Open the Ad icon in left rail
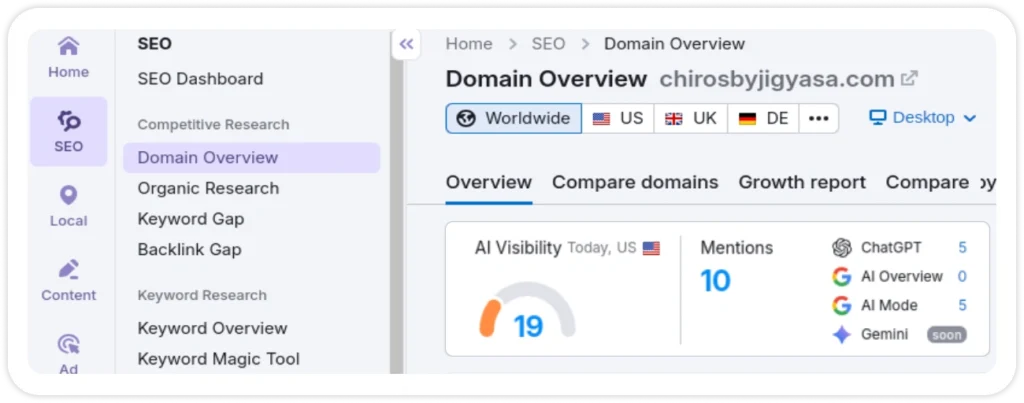 click(68, 345)
